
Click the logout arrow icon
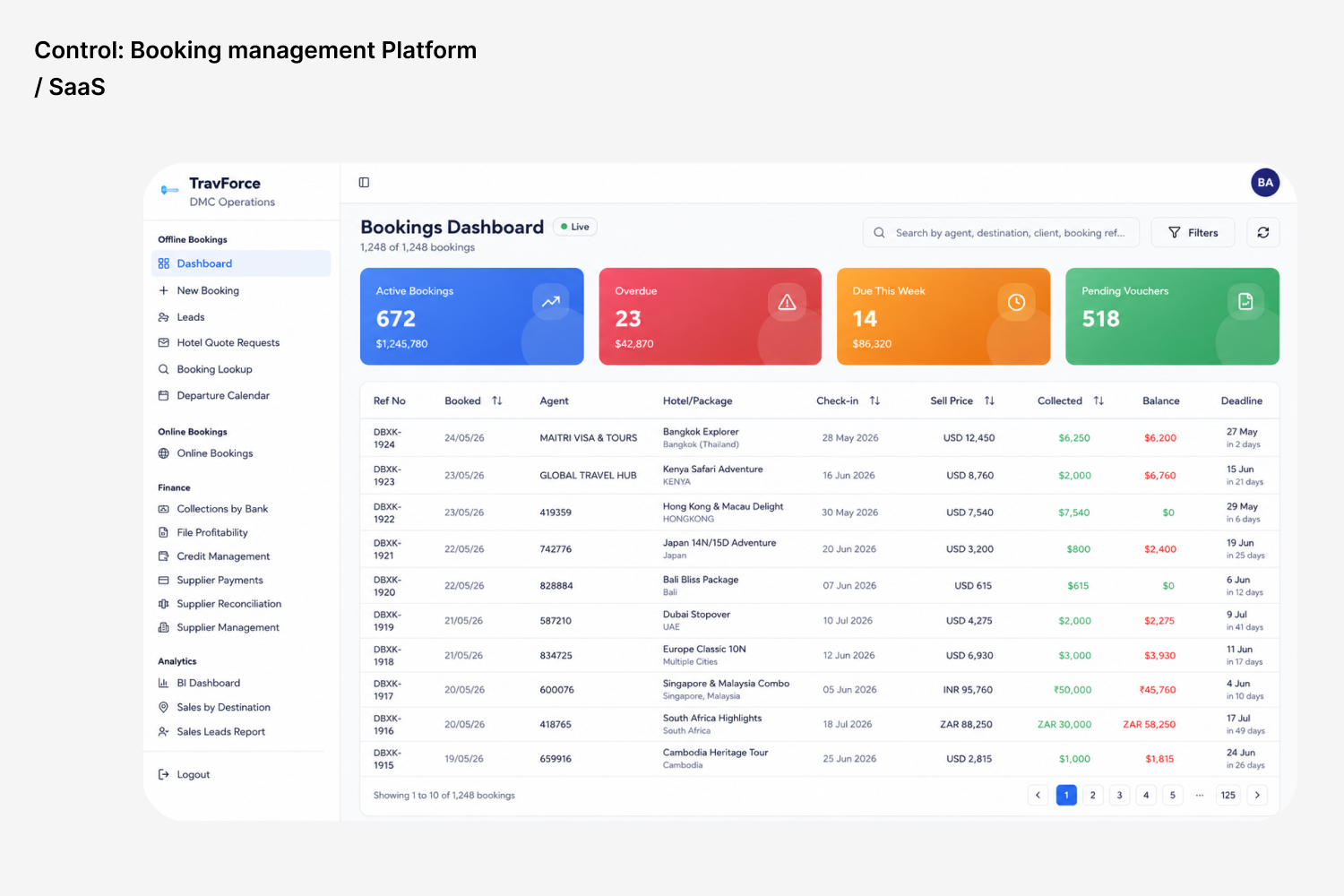164,774
